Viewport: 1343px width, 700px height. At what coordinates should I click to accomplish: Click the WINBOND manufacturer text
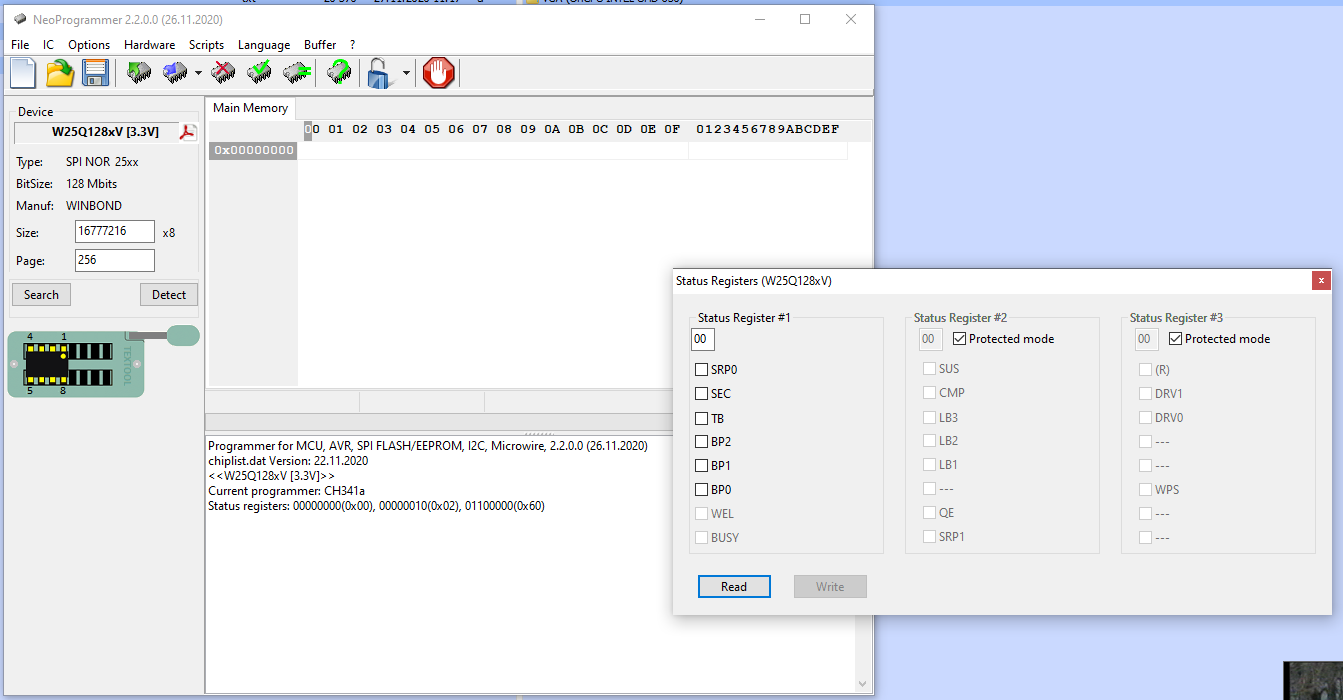(x=94, y=206)
